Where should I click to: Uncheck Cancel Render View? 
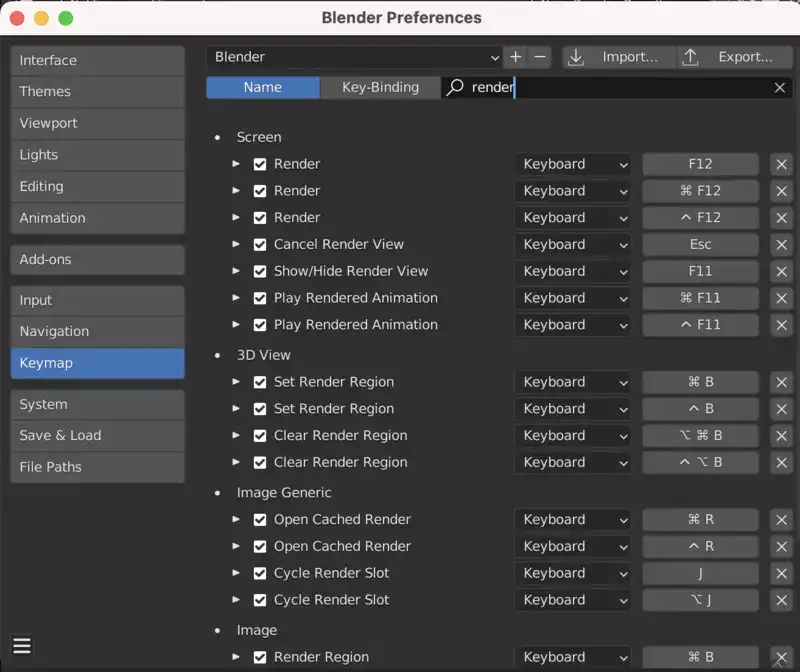tap(260, 244)
